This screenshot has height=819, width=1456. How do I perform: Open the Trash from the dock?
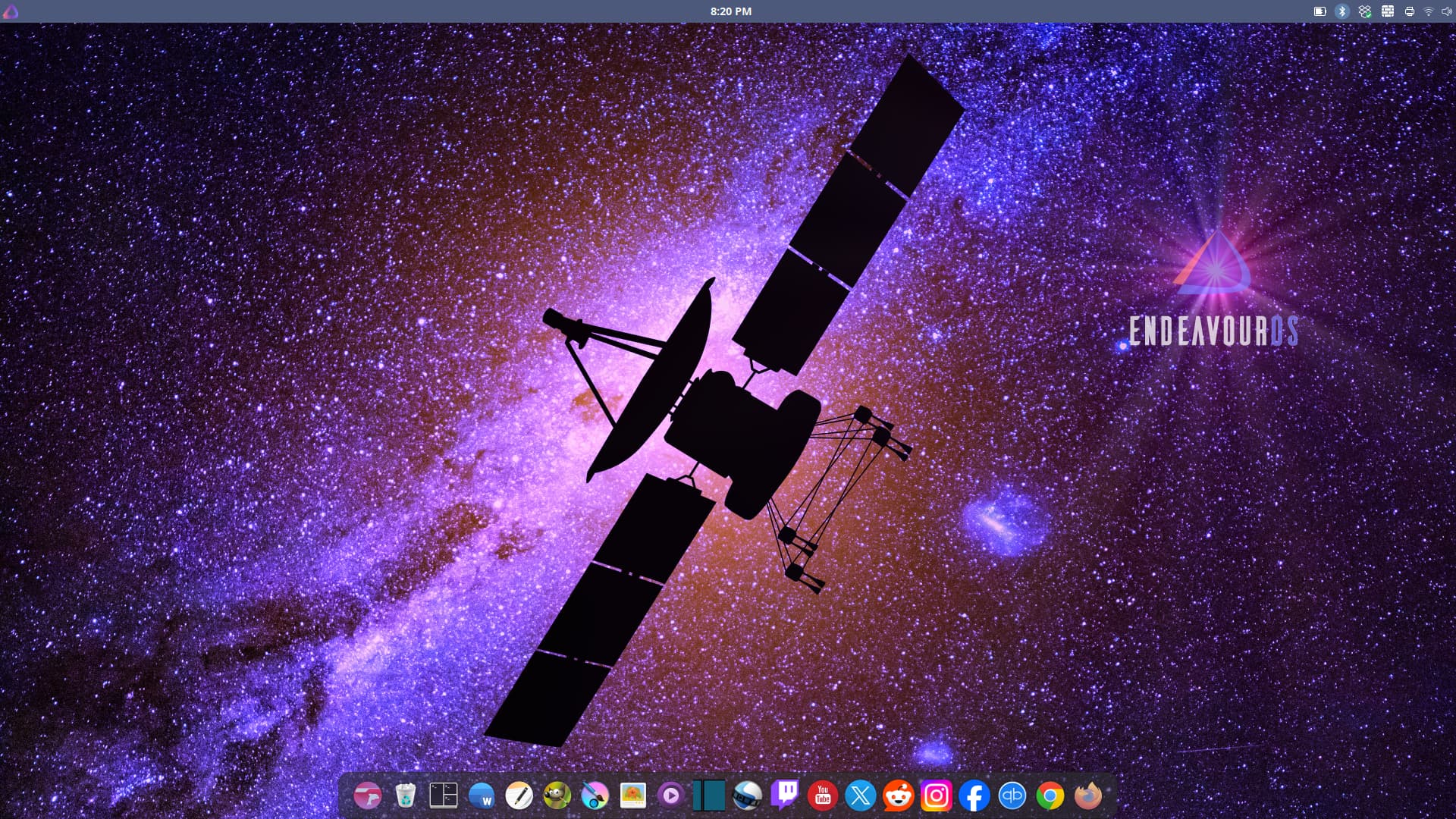[x=406, y=795]
